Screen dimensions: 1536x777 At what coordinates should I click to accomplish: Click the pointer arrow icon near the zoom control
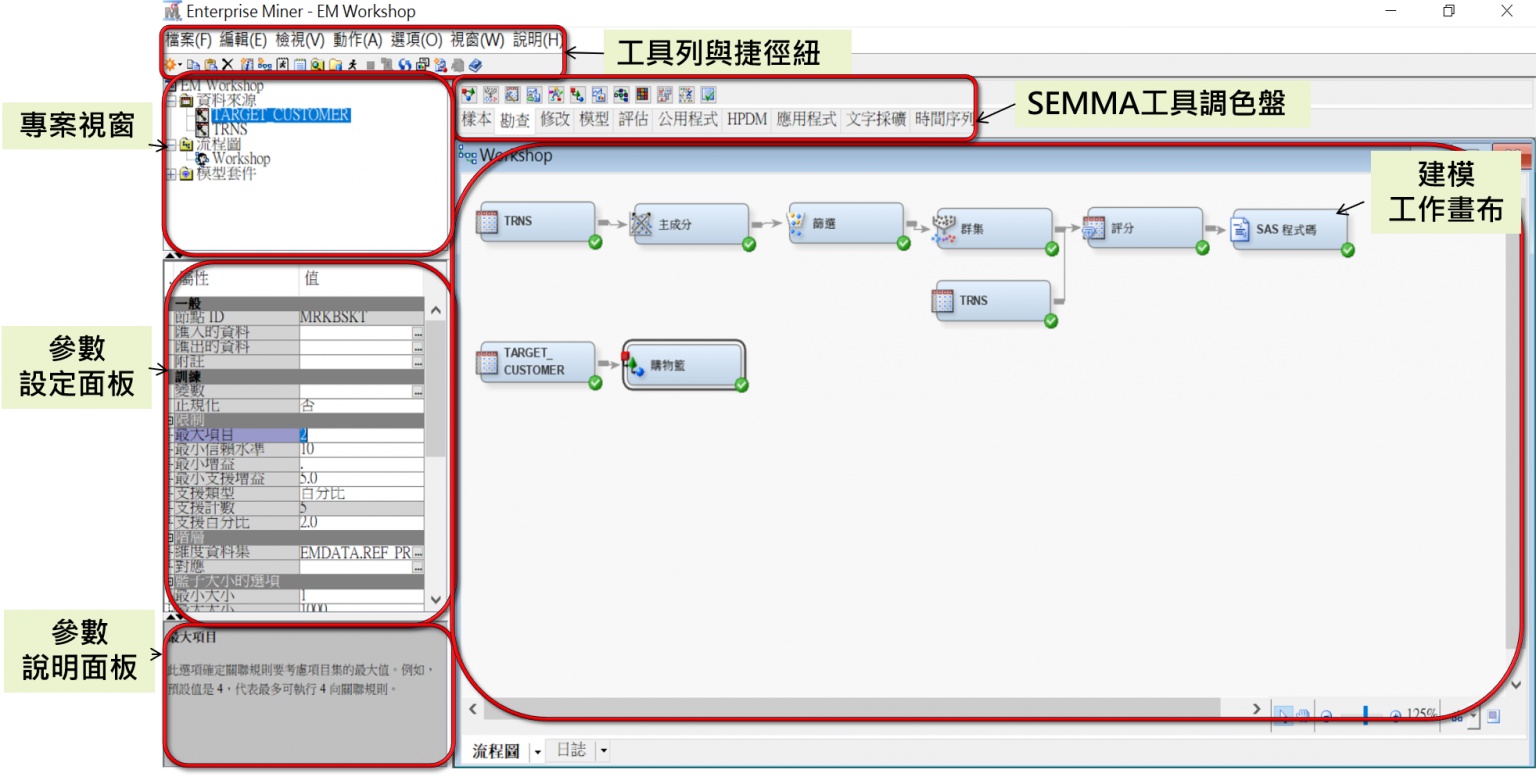point(1284,714)
